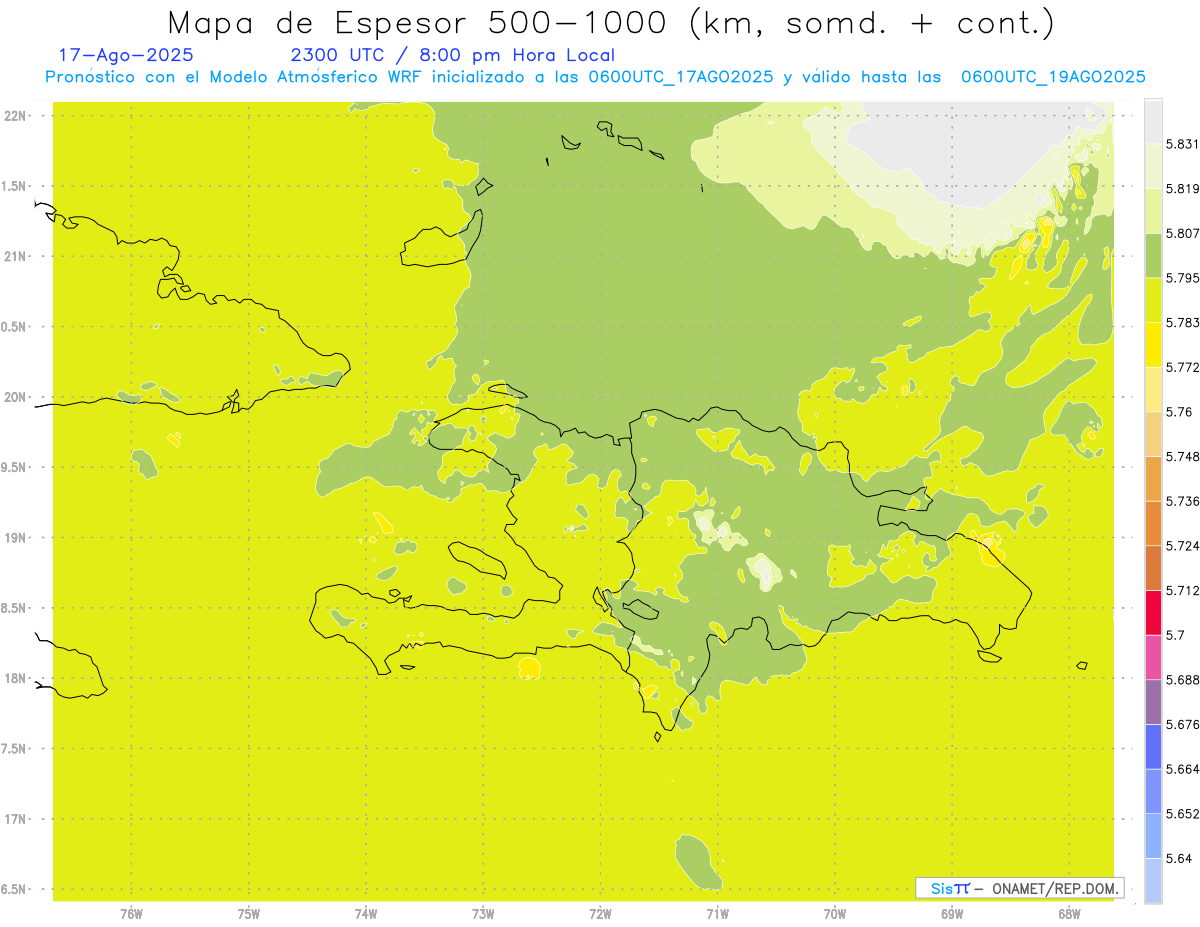Click the 21N latitude axis label
Image resolution: width=1200 pixels, height=927 pixels.
14,256
